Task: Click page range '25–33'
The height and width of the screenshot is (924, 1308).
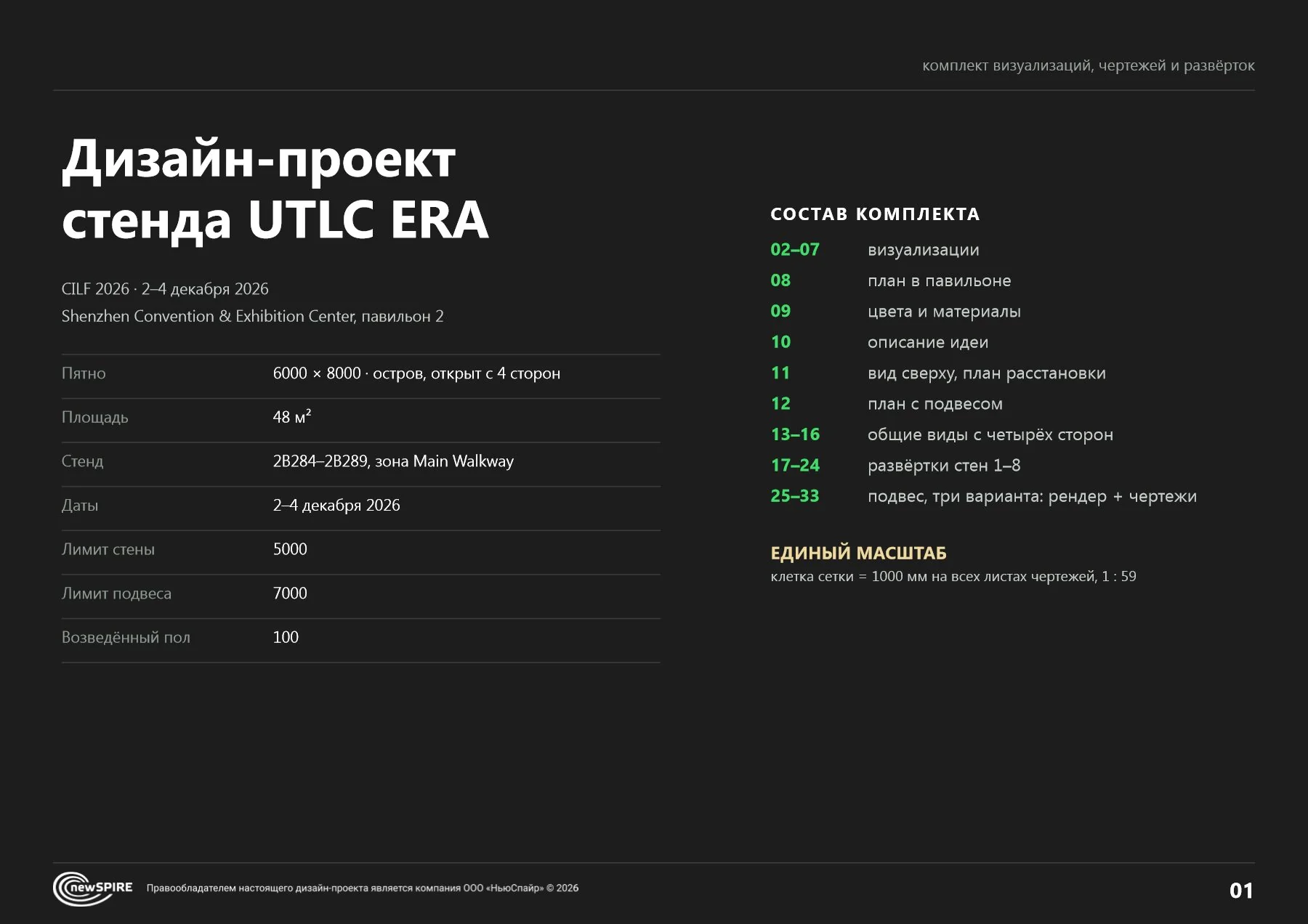Action: [795, 496]
